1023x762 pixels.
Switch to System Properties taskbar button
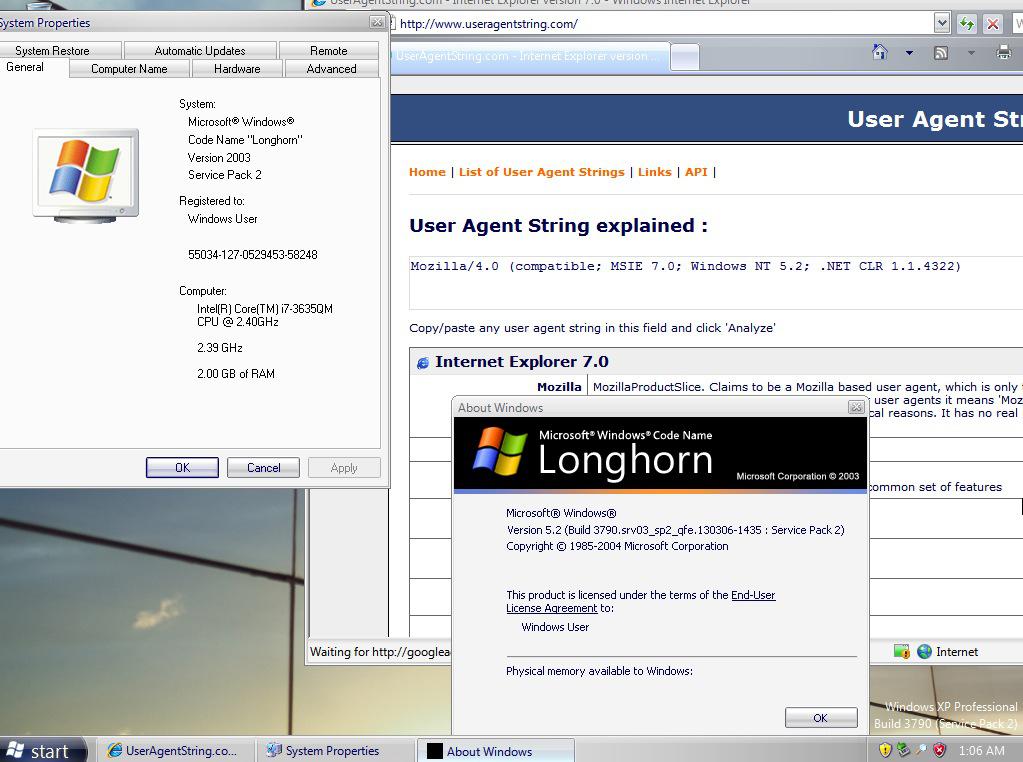336,751
